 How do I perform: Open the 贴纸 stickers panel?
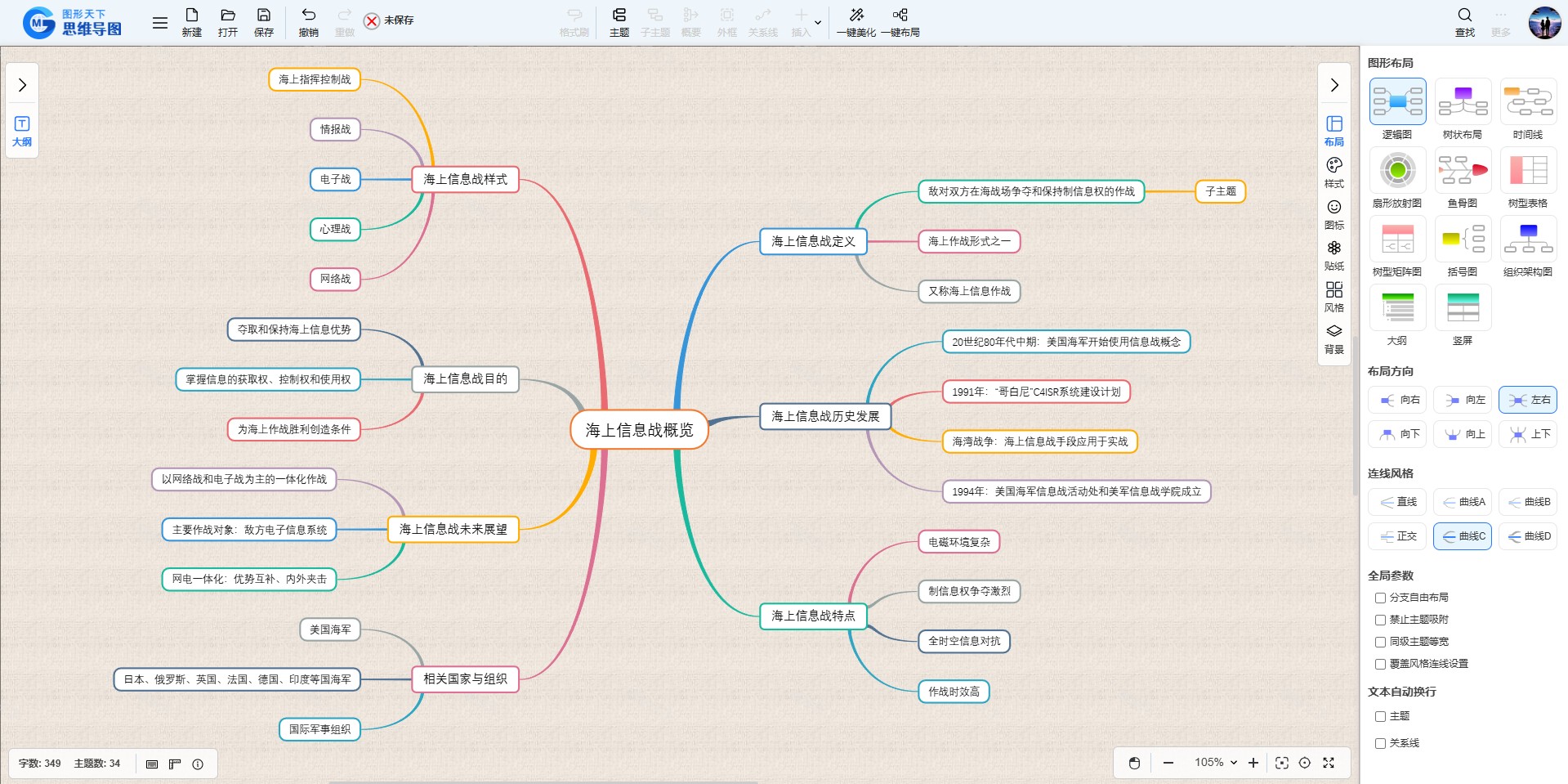[x=1333, y=249]
